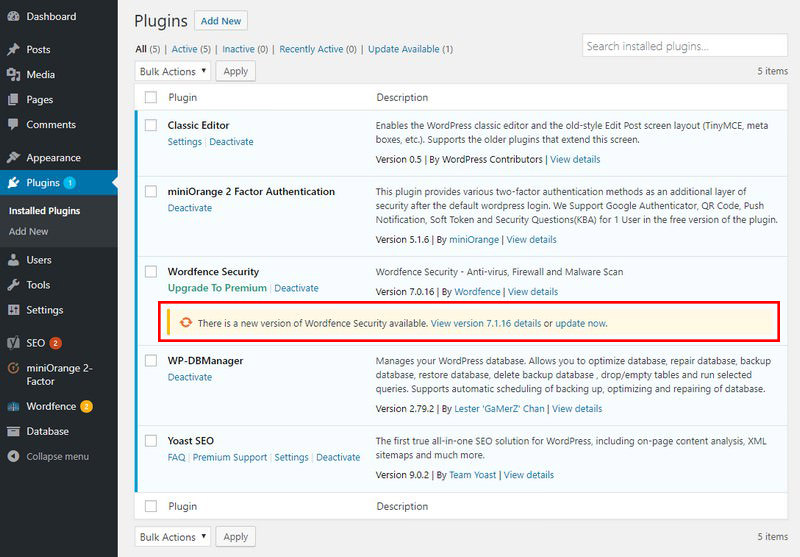800x557 pixels.
Task: Click the Settings sliders icon
Action: click(x=13, y=310)
